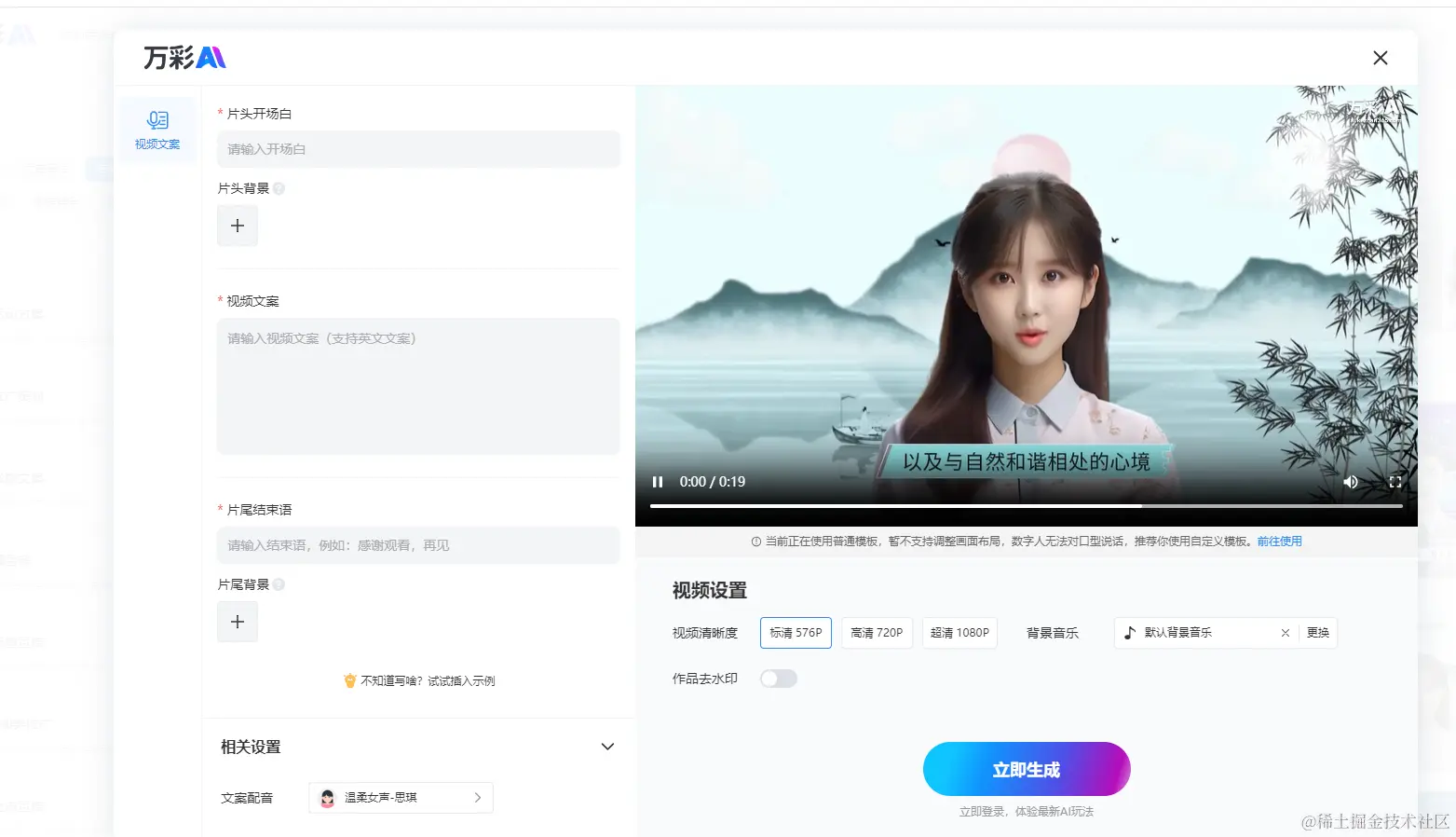Enter fullscreen for the video preview

click(x=1395, y=482)
